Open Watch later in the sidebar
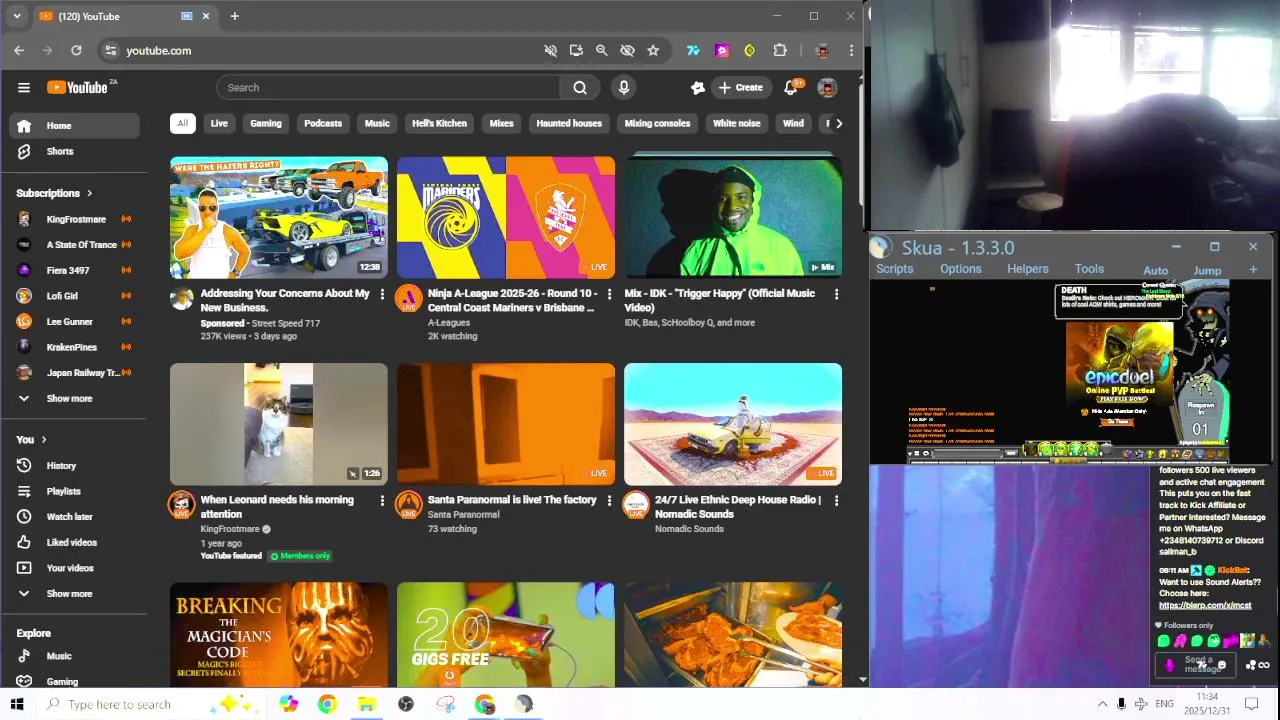 pyautogui.click(x=75, y=517)
